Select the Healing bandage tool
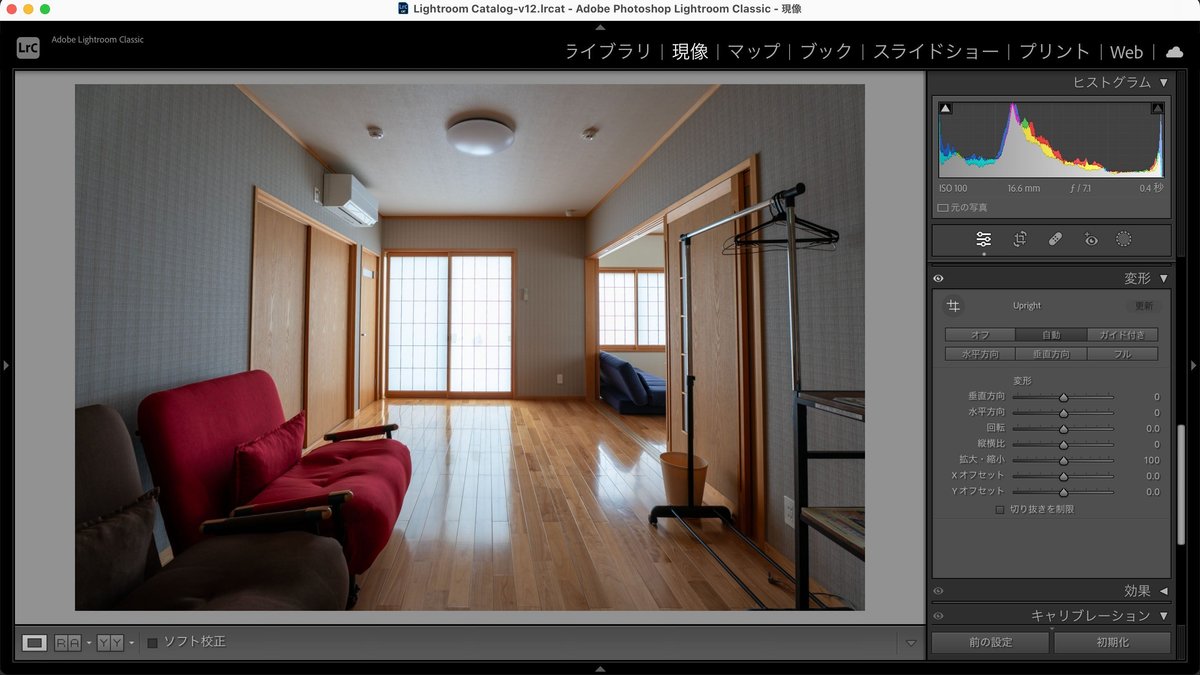This screenshot has width=1200, height=675. click(x=1055, y=239)
